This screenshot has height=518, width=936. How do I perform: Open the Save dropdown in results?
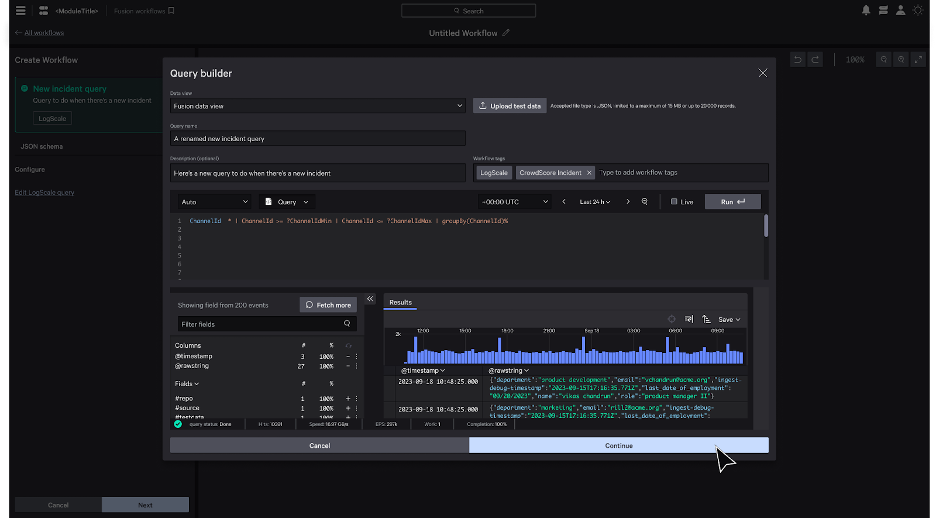point(729,319)
